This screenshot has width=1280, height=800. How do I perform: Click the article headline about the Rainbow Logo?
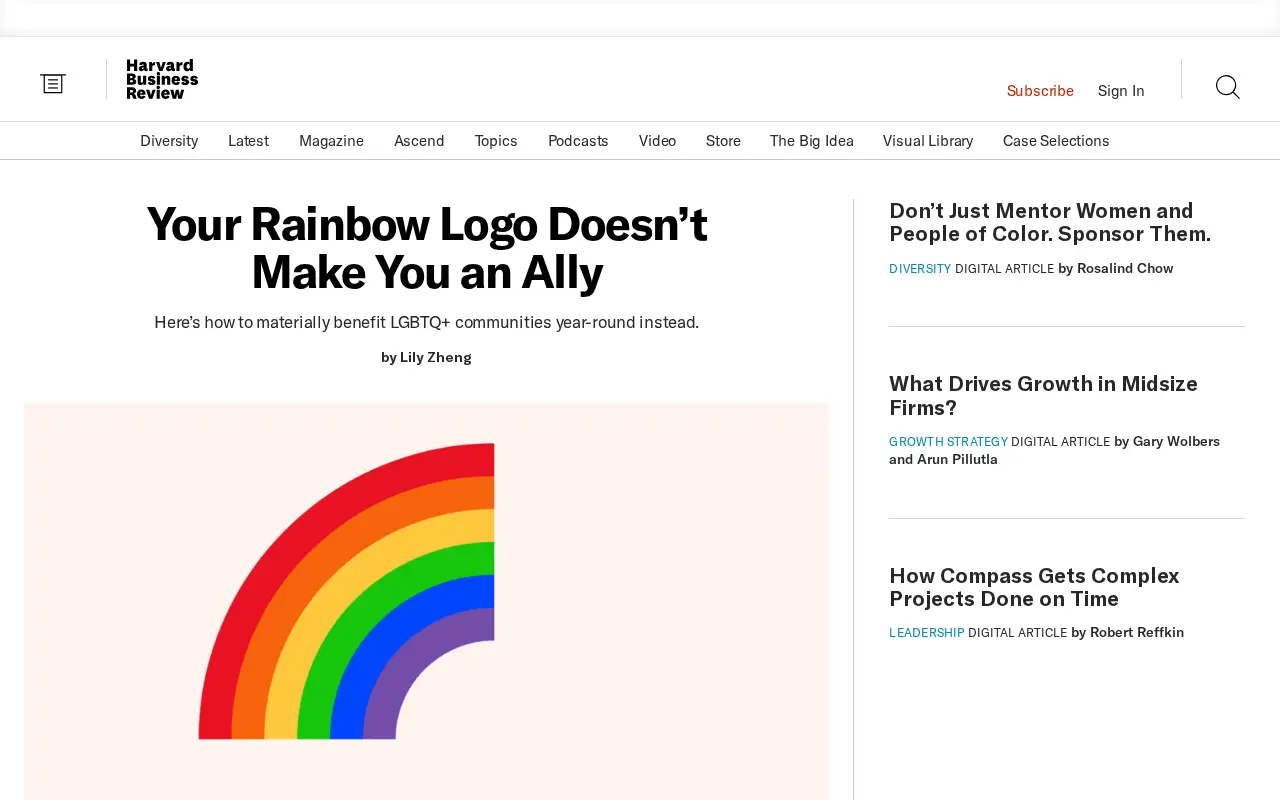pos(427,248)
